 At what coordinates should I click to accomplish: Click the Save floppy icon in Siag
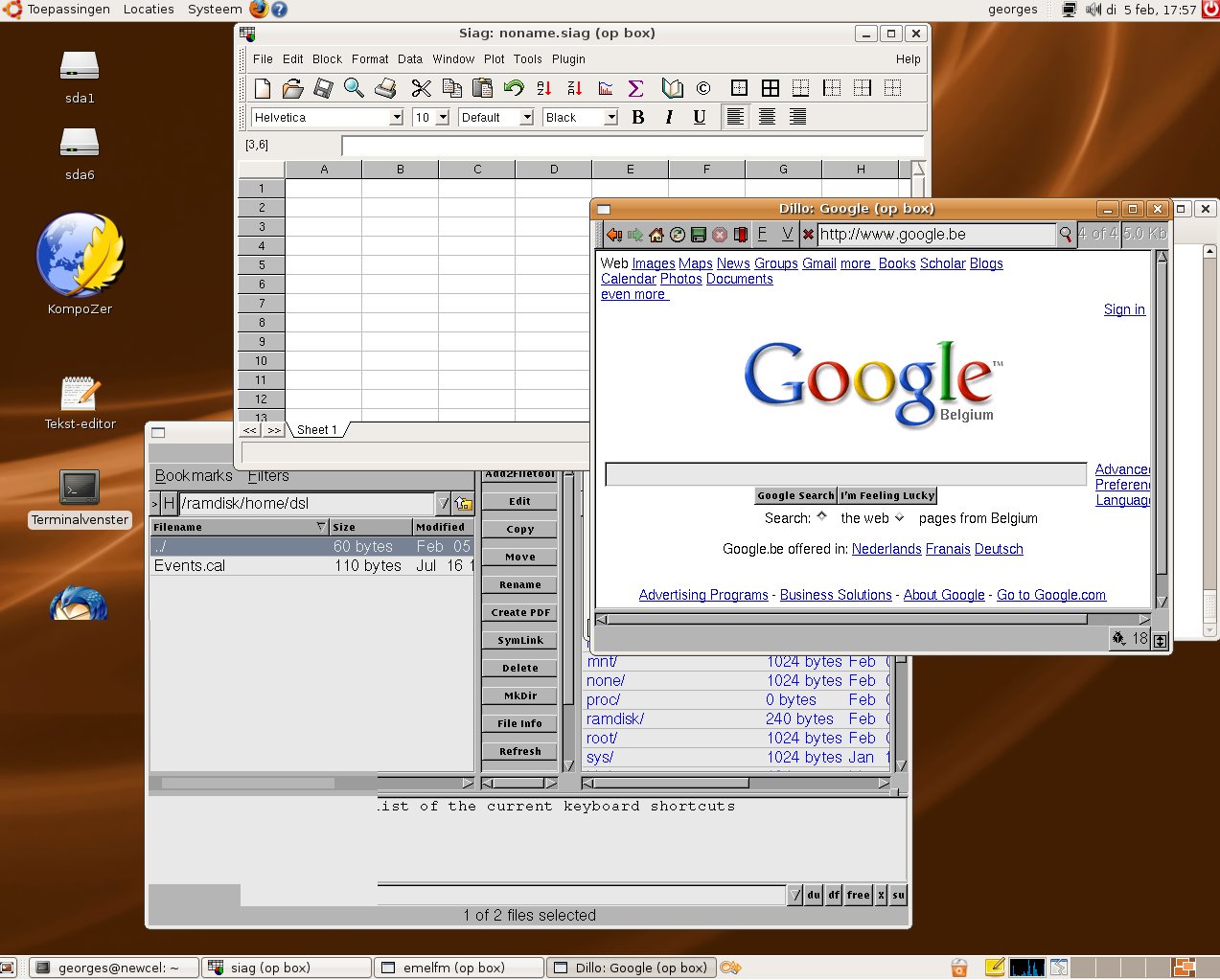coord(324,88)
